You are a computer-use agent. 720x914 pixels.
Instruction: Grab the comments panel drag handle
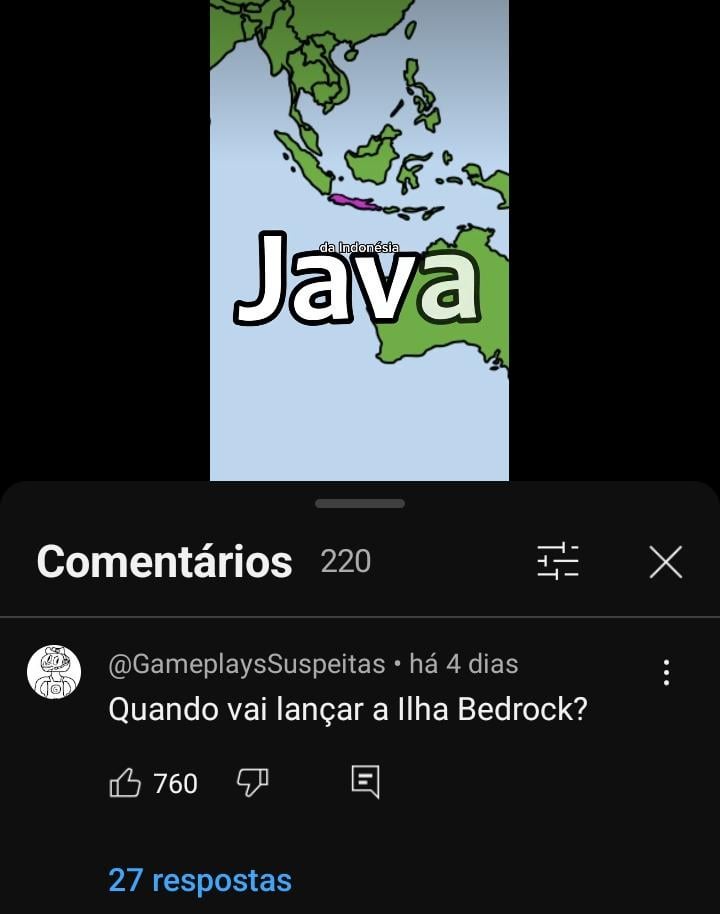(360, 504)
